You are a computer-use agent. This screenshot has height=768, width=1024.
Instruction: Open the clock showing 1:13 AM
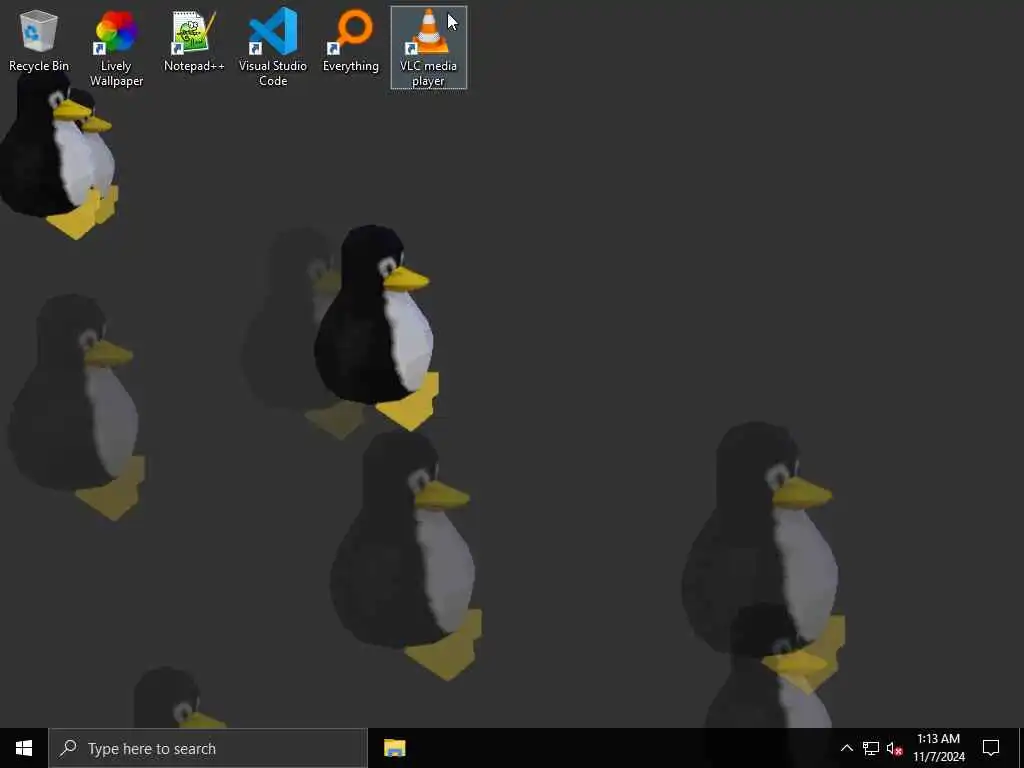pyautogui.click(x=938, y=748)
